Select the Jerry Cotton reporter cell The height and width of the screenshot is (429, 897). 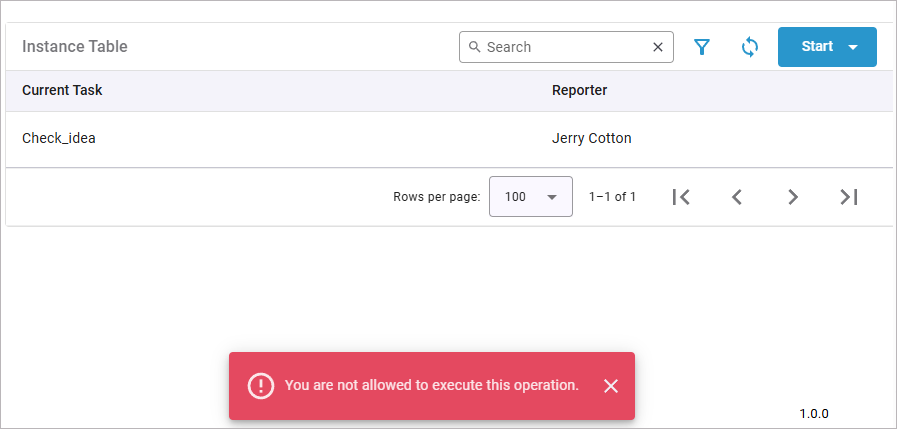(x=591, y=139)
